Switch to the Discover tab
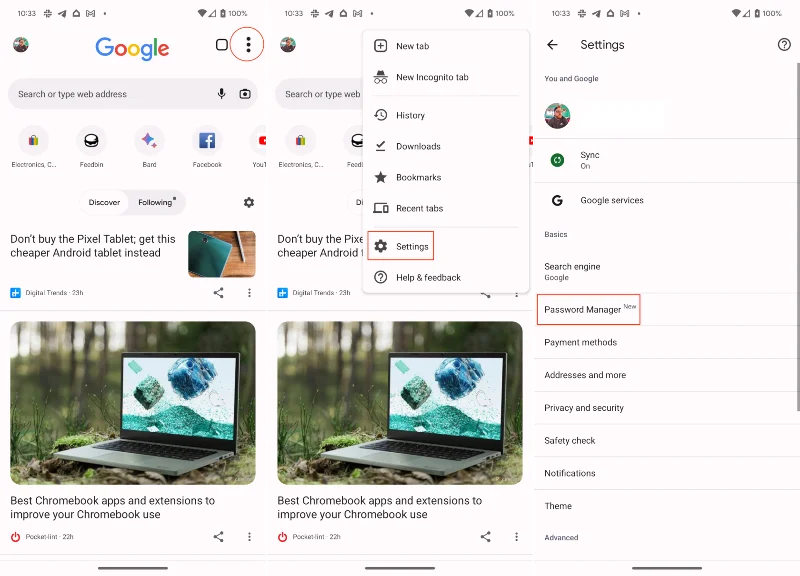Screen dimensions: 800x576 [105, 203]
